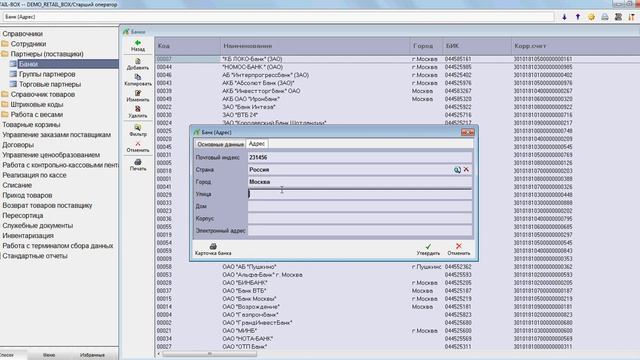Click the yellow star icon in top toolbar
Screen dimensions: 640x360
(591, 17)
